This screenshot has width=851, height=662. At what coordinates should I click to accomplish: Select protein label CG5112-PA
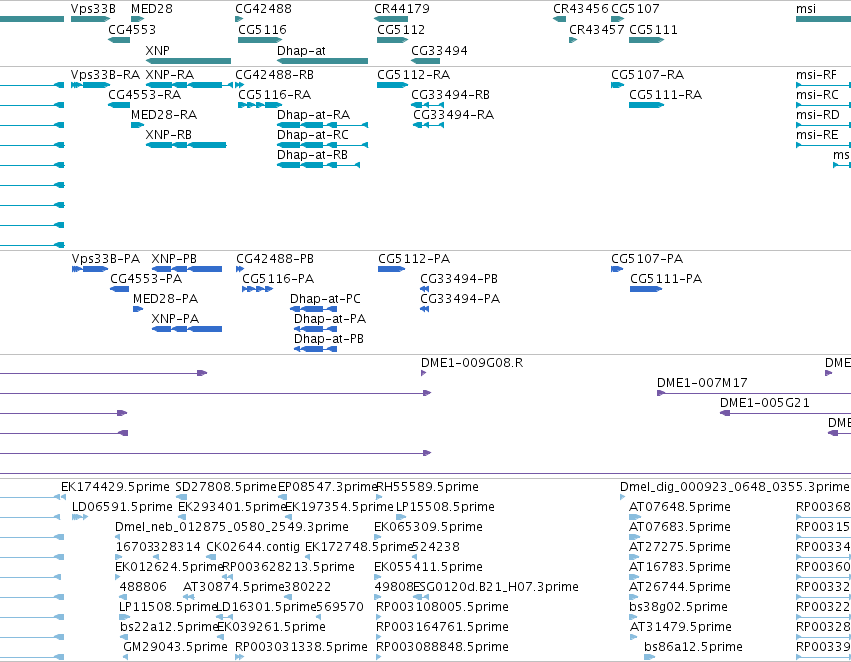414,258
